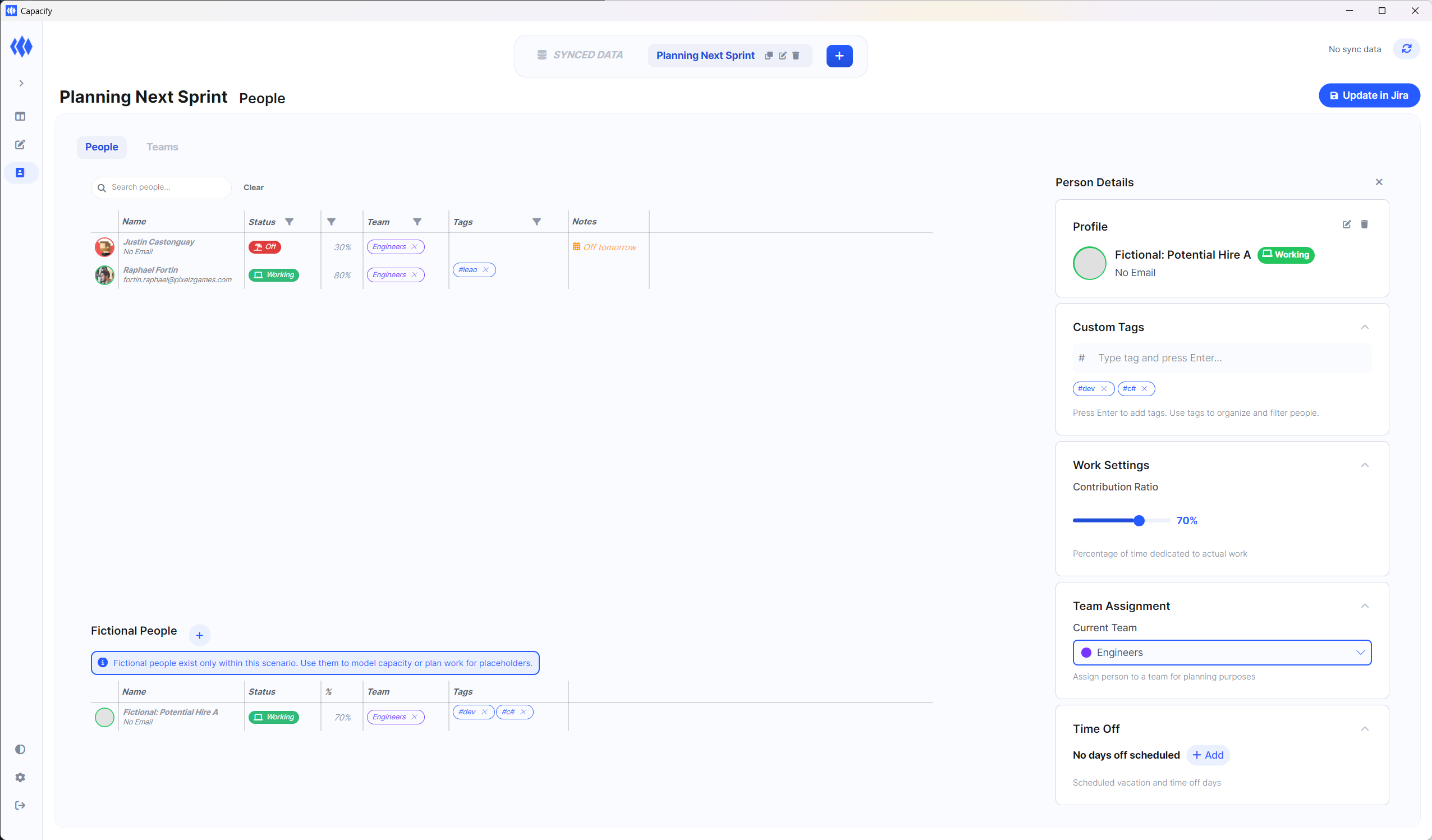Edit the person profile pencil icon

[x=1346, y=224]
